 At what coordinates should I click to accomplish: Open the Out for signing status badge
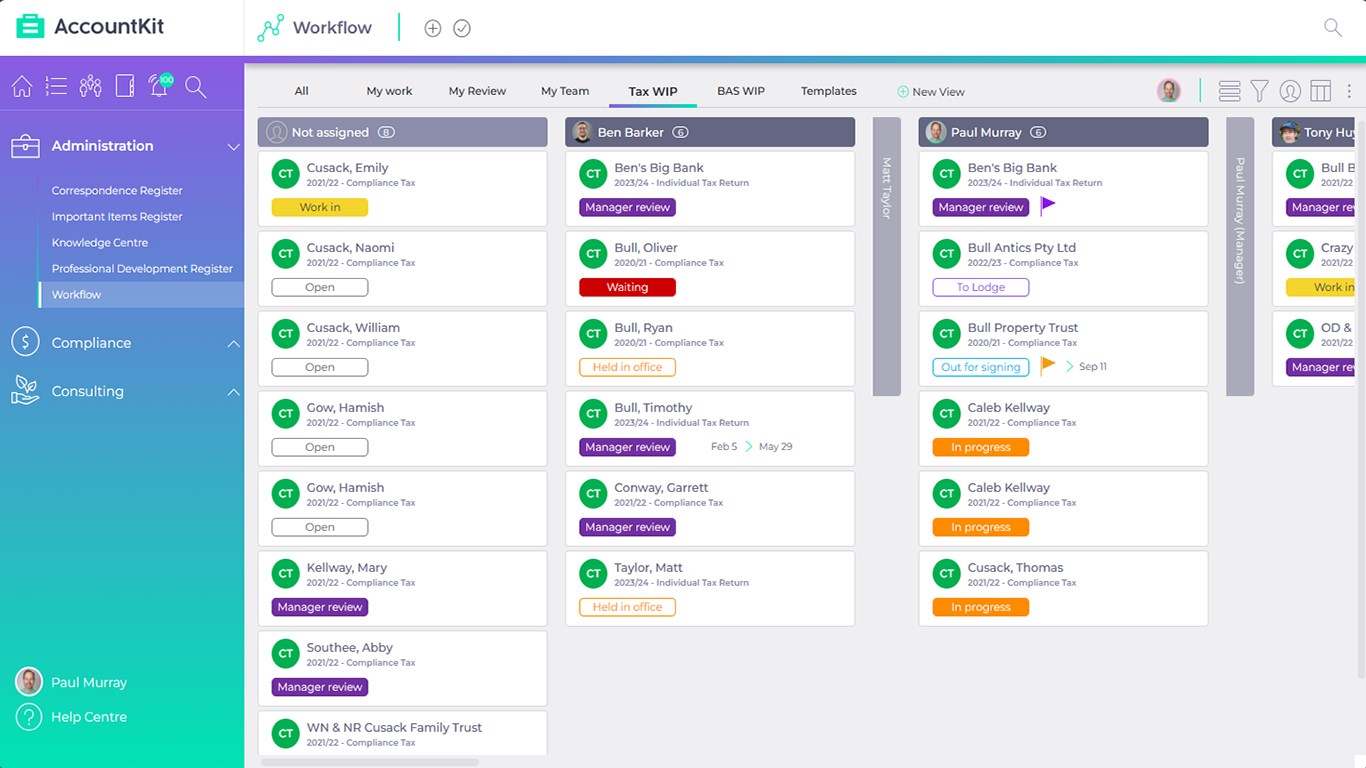tap(981, 367)
